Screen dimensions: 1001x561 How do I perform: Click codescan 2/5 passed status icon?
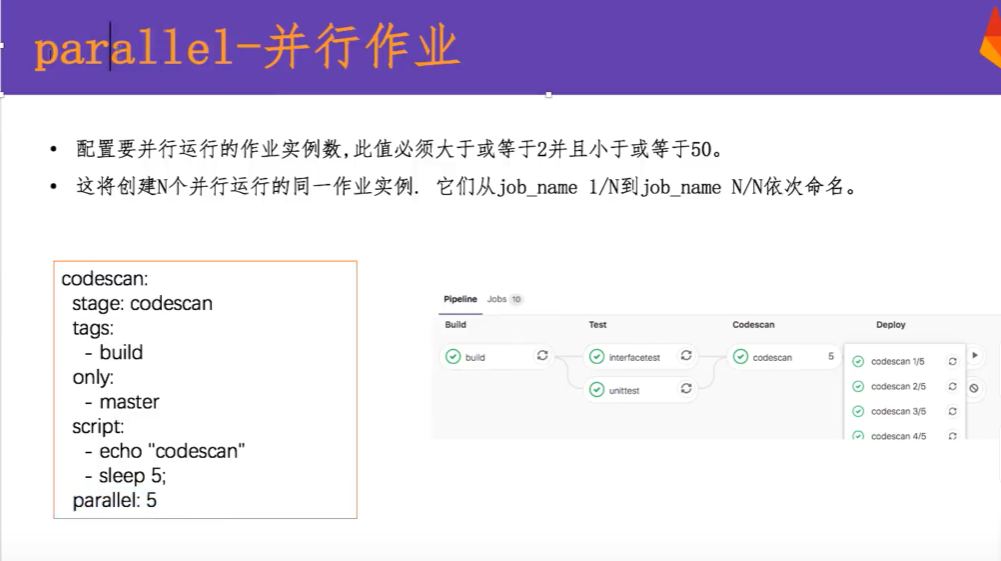(858, 386)
